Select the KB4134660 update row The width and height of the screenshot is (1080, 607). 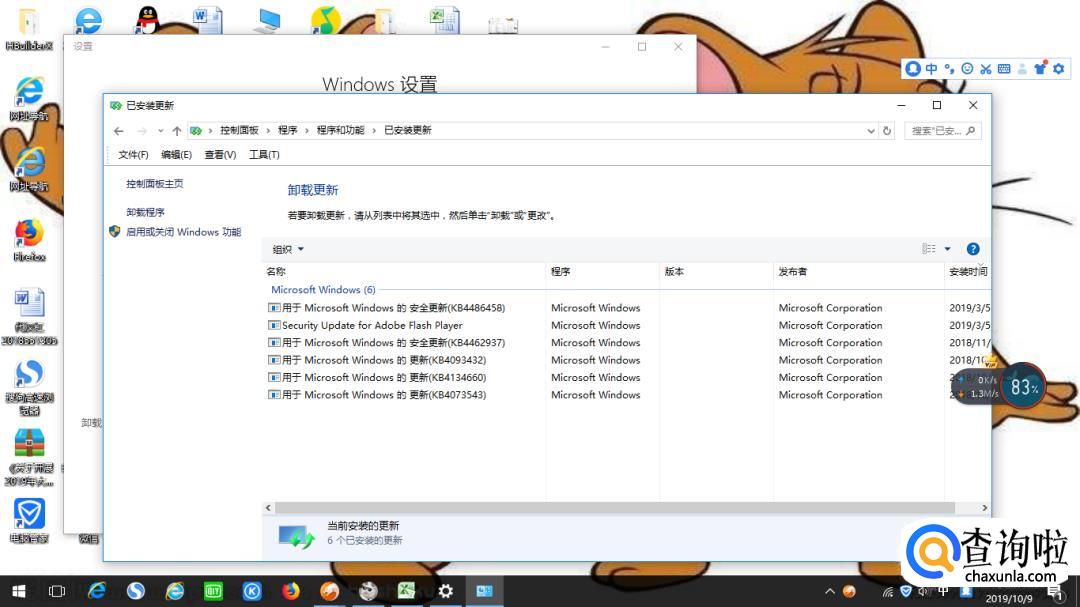pyautogui.click(x=377, y=378)
